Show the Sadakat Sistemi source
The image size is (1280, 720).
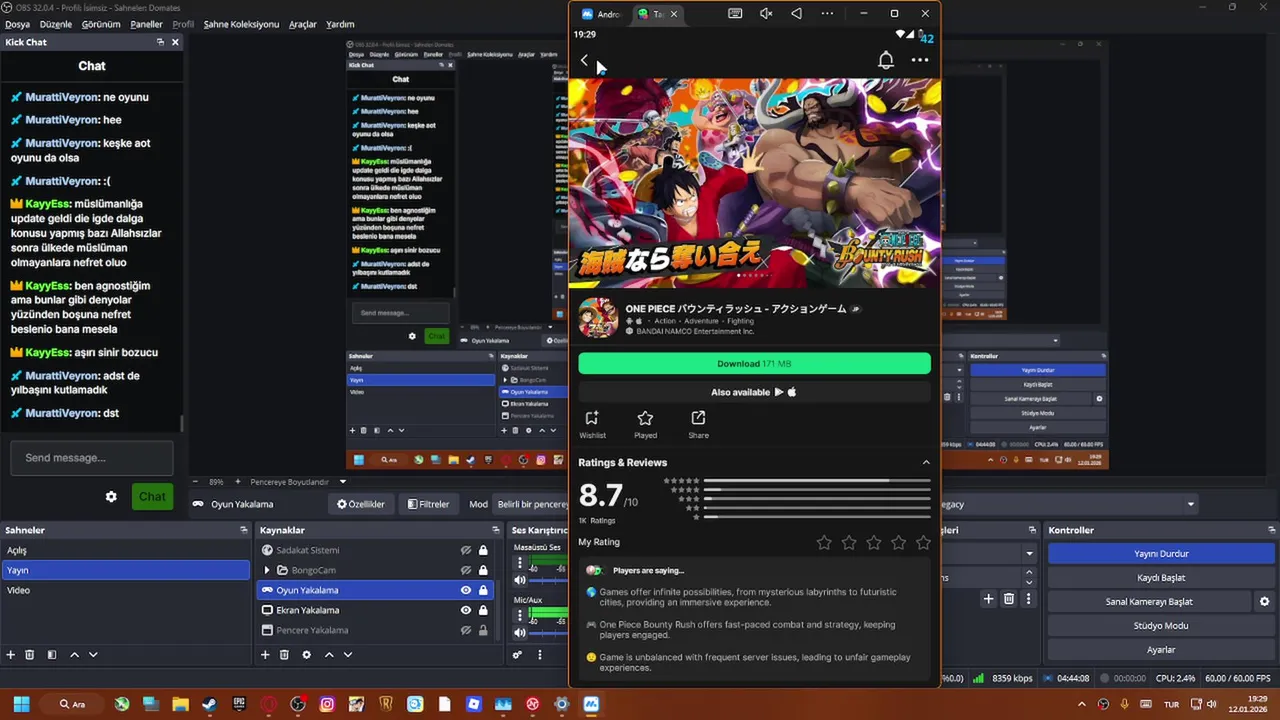[465, 550]
